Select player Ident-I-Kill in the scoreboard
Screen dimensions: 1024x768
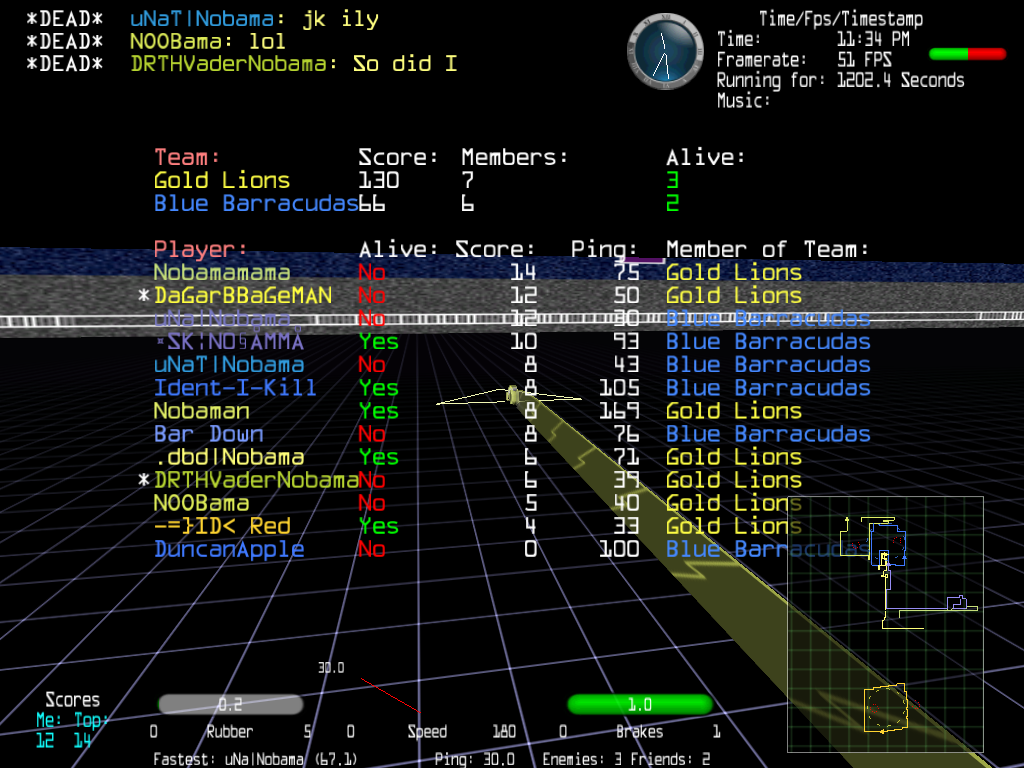pos(235,388)
